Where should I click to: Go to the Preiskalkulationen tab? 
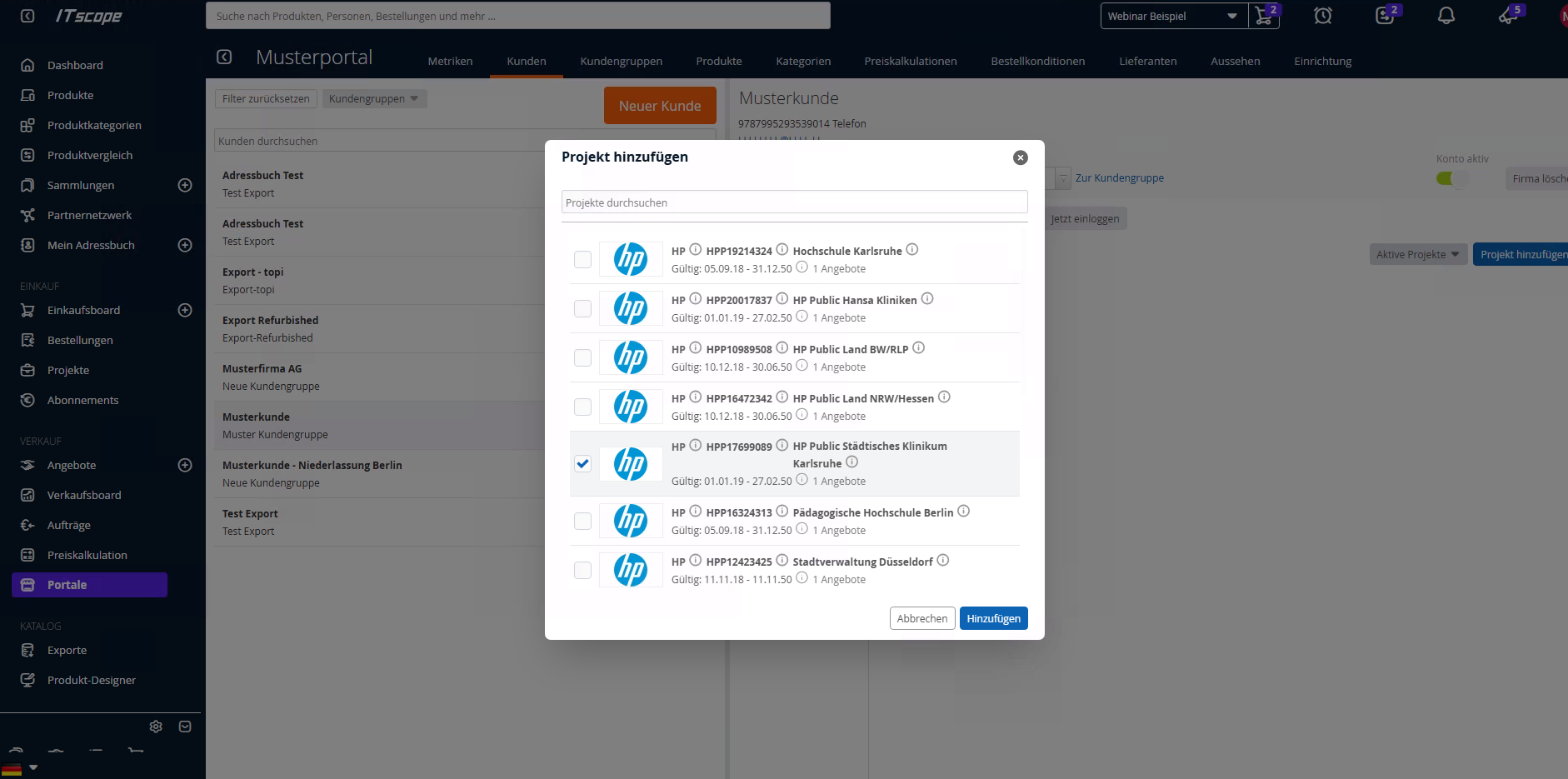pyautogui.click(x=911, y=61)
